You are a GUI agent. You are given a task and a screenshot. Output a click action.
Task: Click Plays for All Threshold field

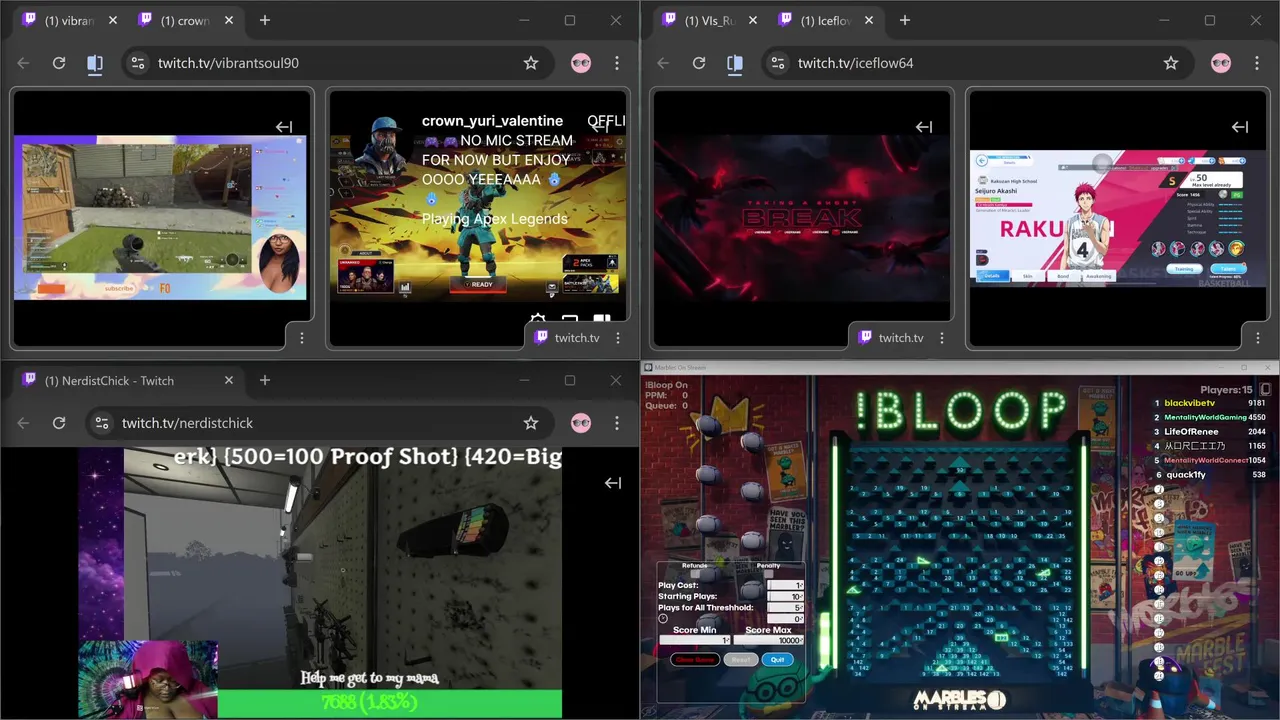click(785, 608)
